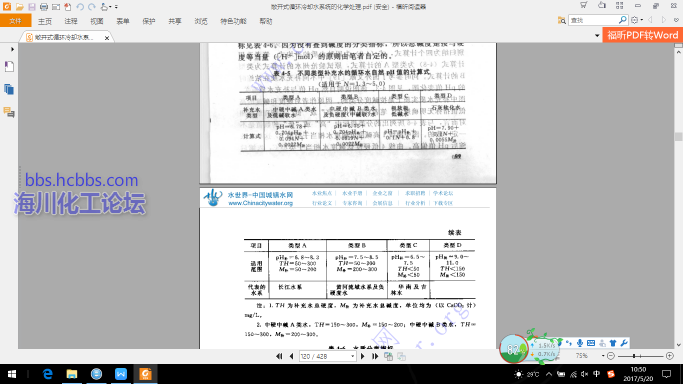The height and width of the screenshot is (384, 683).
Task: Switch to the 保护 ribbon tab
Action: [149, 21]
